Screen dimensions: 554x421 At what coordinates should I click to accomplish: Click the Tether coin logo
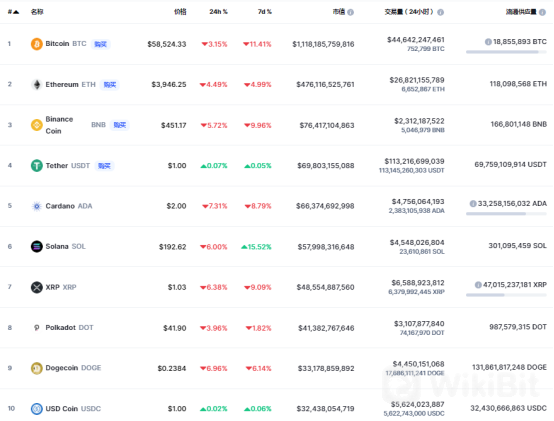[37, 166]
